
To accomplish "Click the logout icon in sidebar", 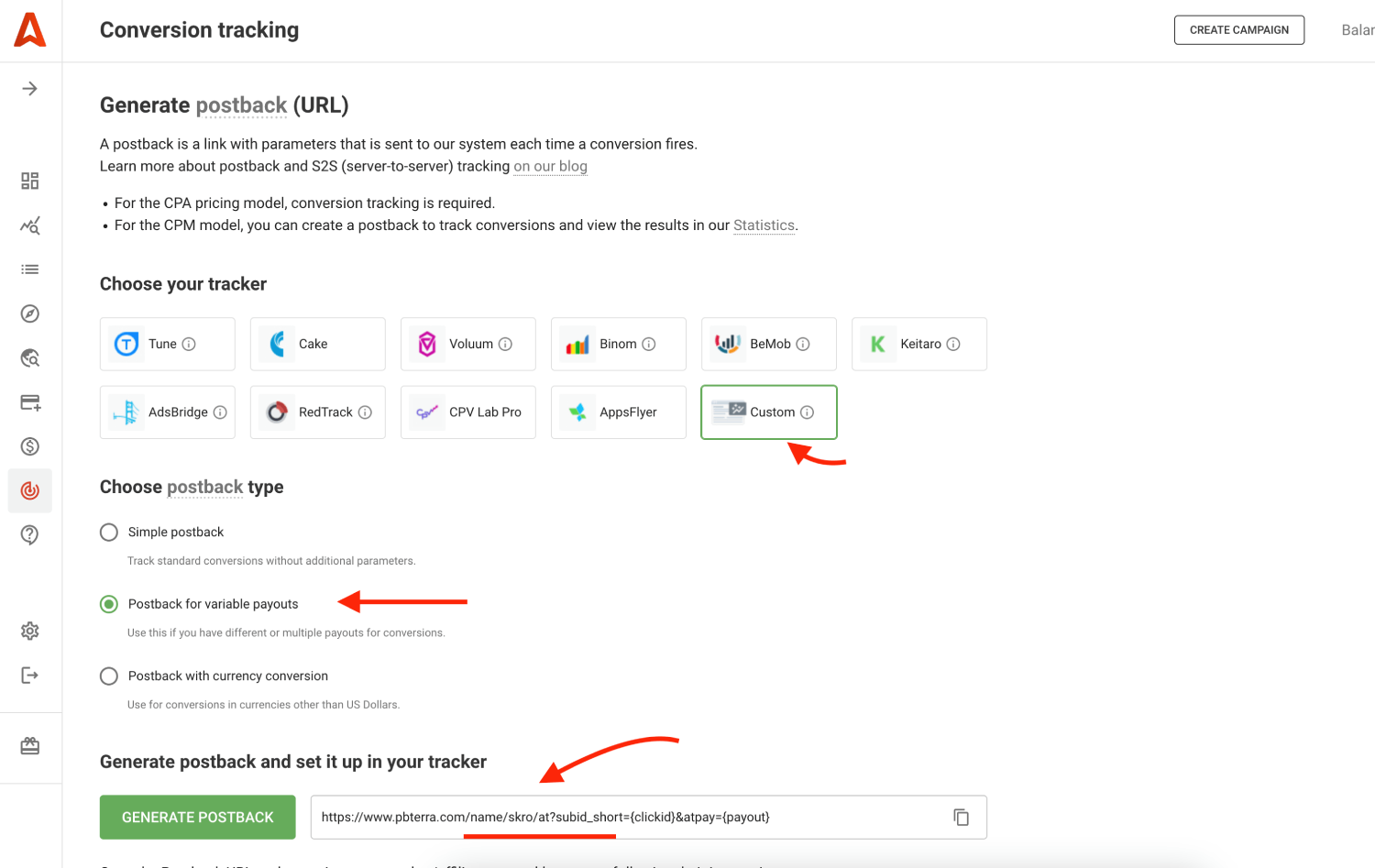I will pos(30,676).
